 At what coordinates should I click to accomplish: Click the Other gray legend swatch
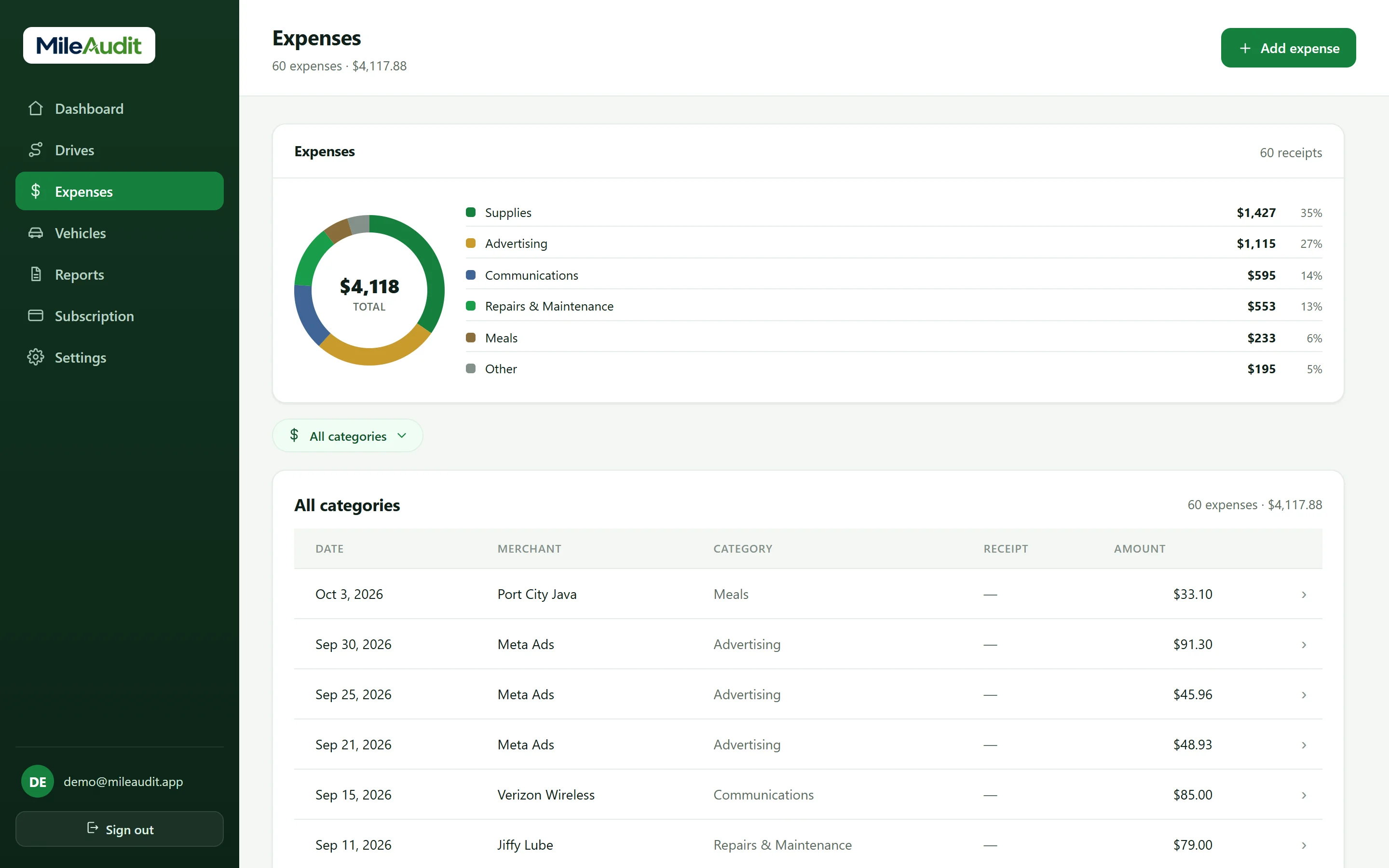(471, 368)
